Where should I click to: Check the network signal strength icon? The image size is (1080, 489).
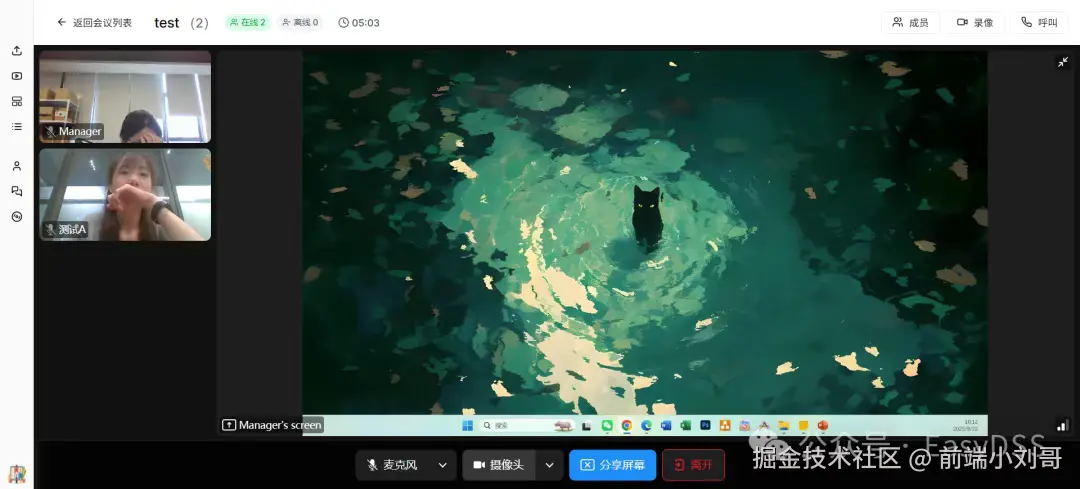pyautogui.click(x=1063, y=425)
